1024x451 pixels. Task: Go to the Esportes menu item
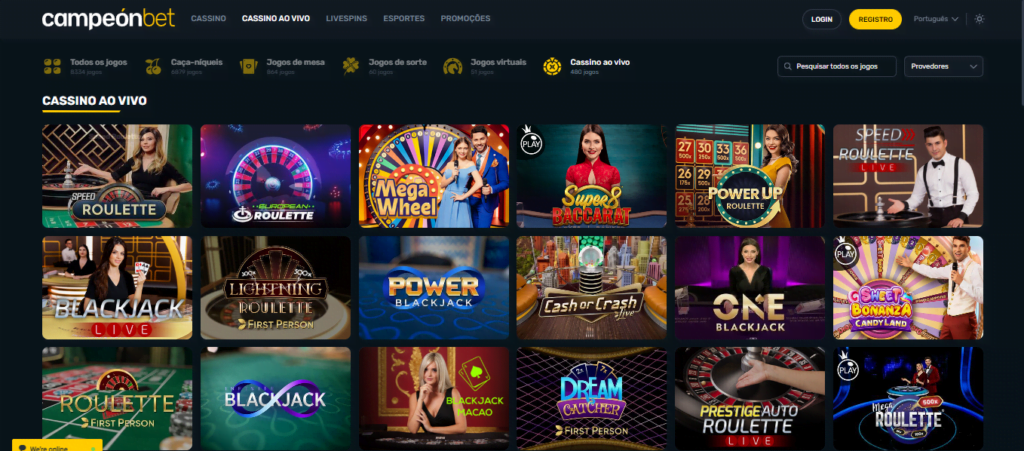point(404,19)
